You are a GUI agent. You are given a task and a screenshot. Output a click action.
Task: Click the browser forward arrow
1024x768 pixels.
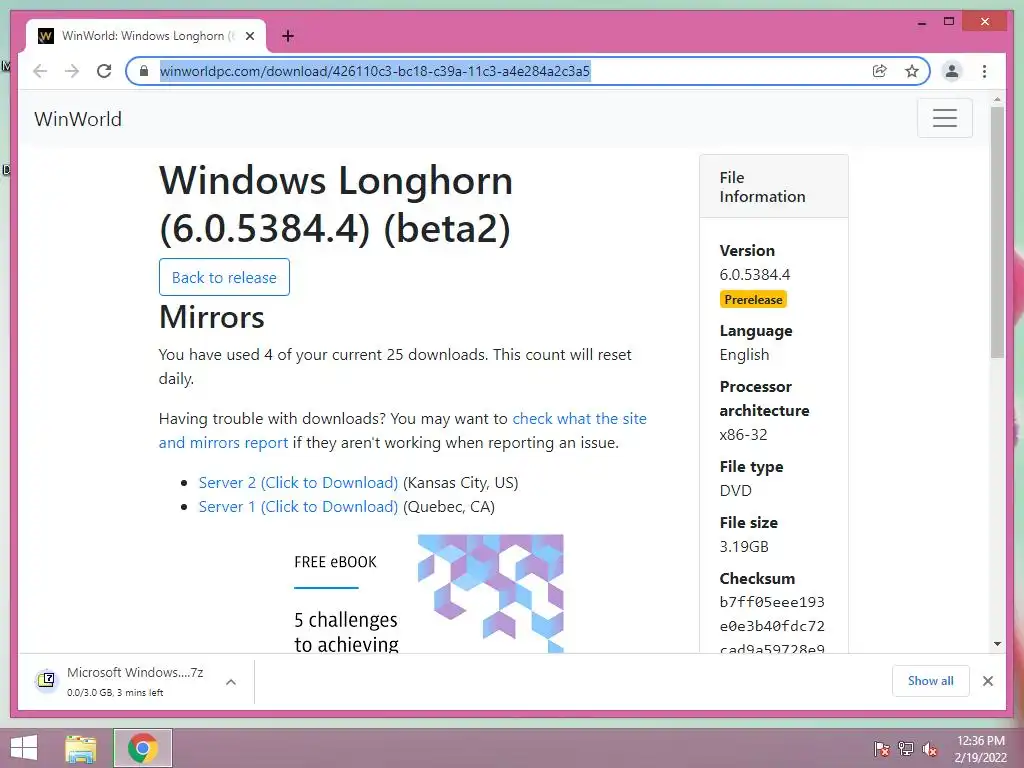[x=72, y=71]
